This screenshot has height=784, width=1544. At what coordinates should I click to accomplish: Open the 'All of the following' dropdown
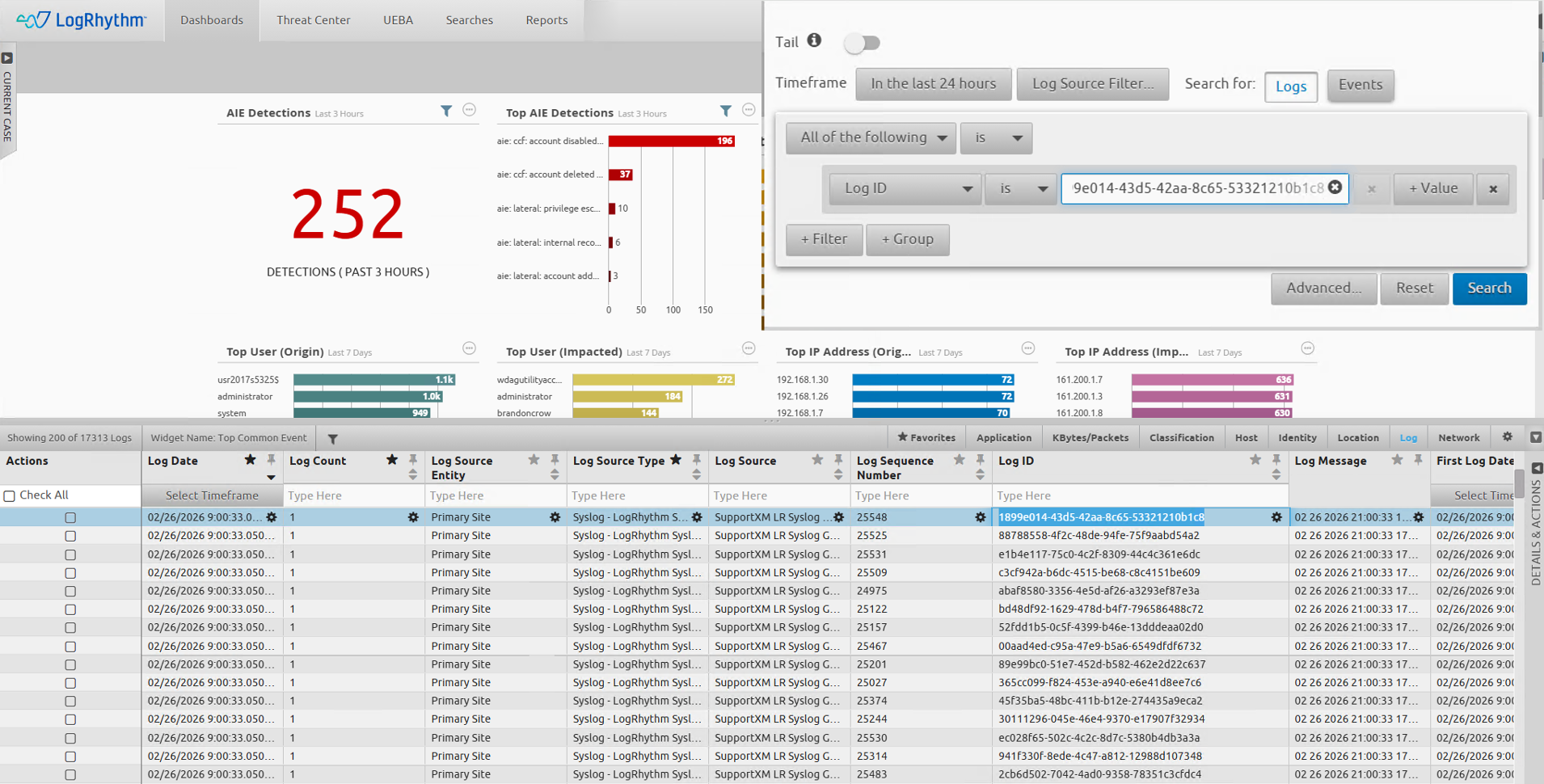pos(871,138)
